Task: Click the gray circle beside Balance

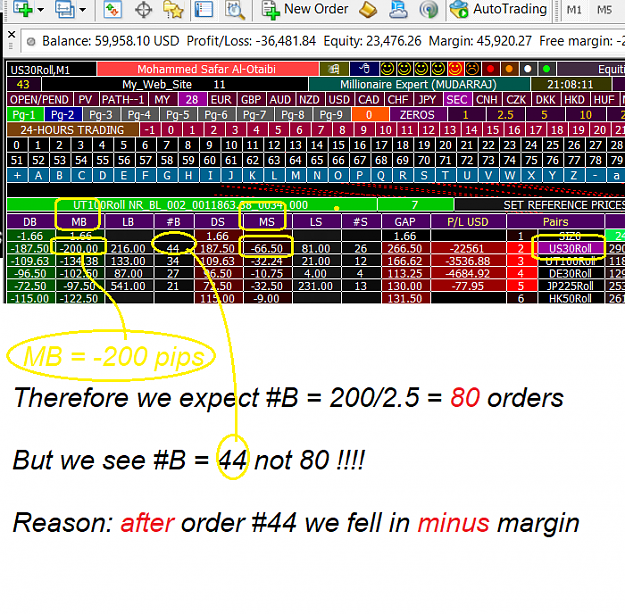Action: 31,41
